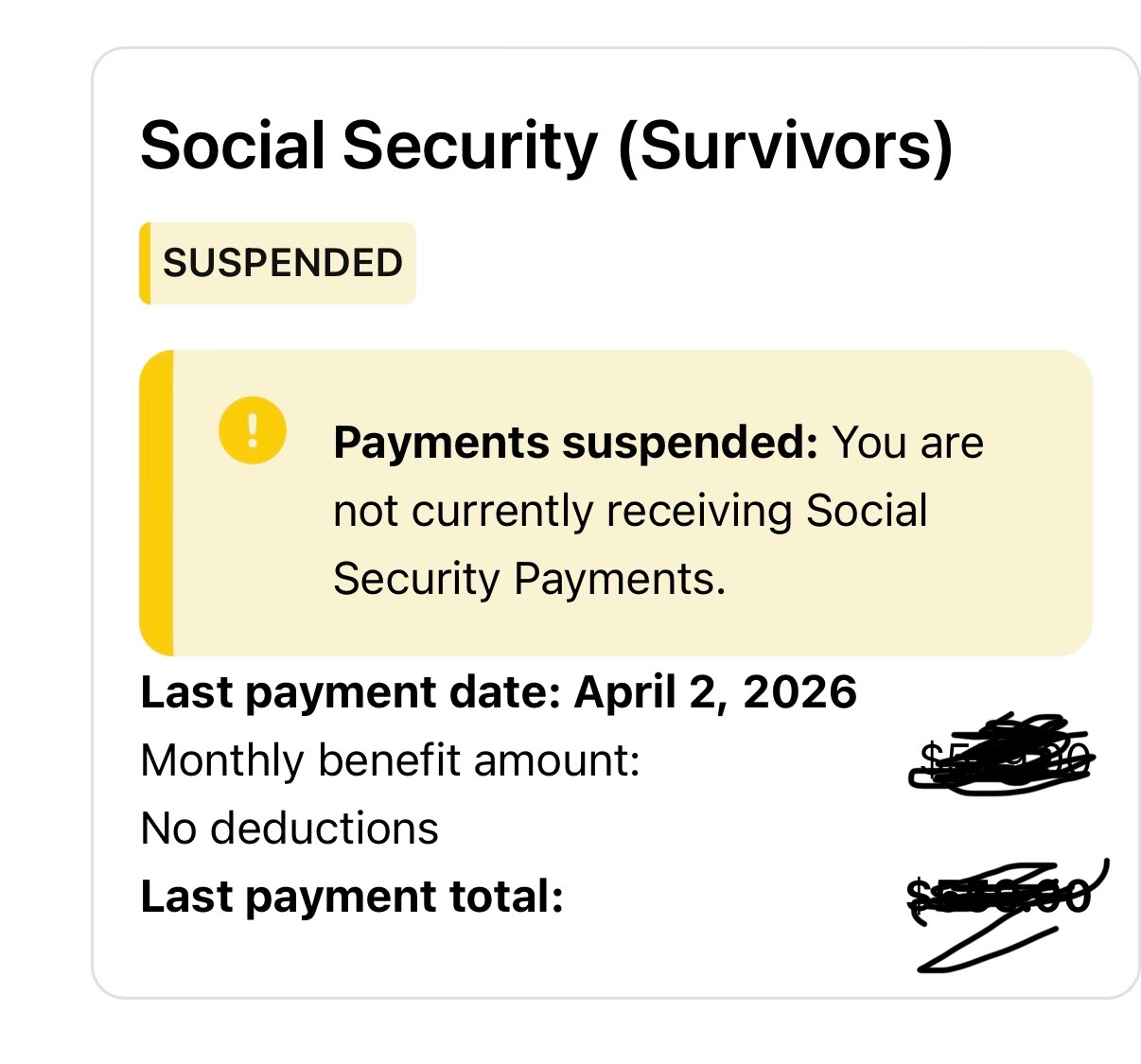
Task: Select the "No deductions" line
Action: click(x=290, y=829)
